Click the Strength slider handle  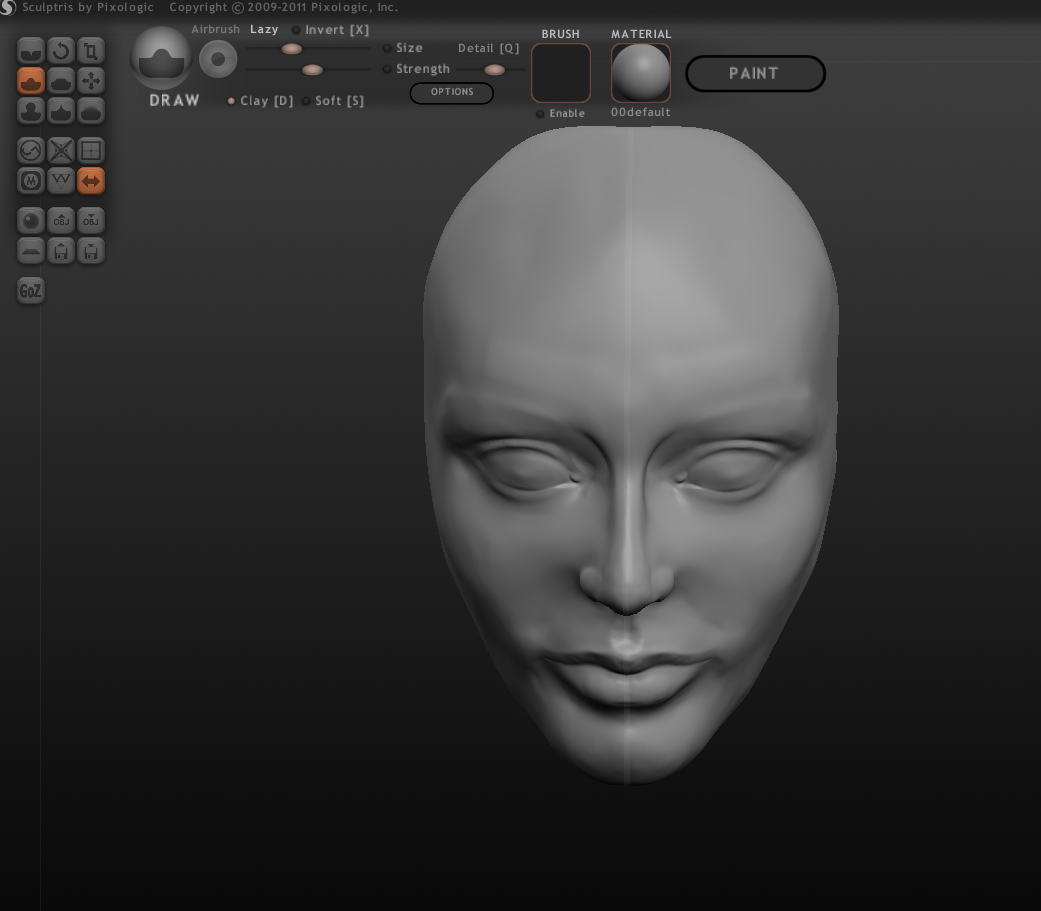click(x=312, y=69)
